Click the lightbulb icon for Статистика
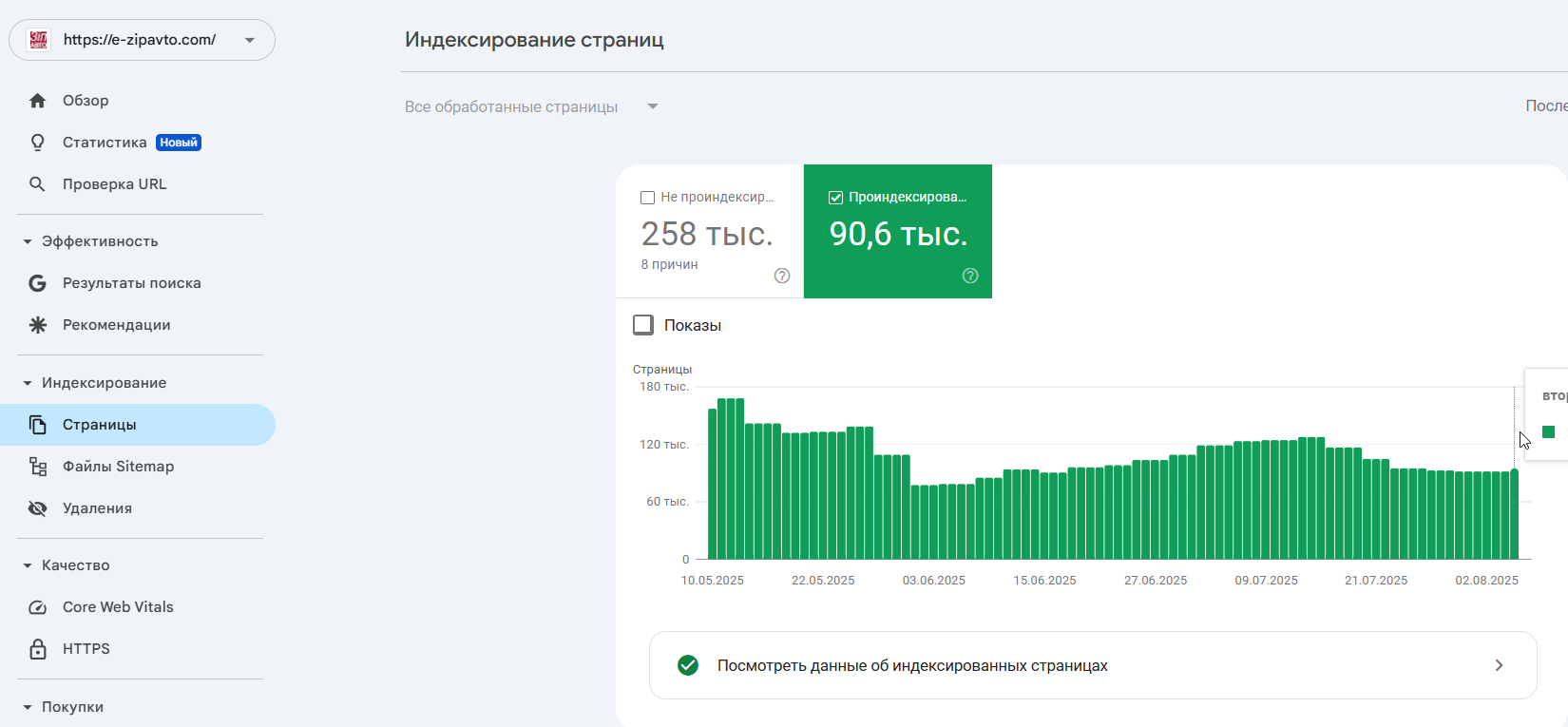The width and height of the screenshot is (1568, 727). [37, 143]
